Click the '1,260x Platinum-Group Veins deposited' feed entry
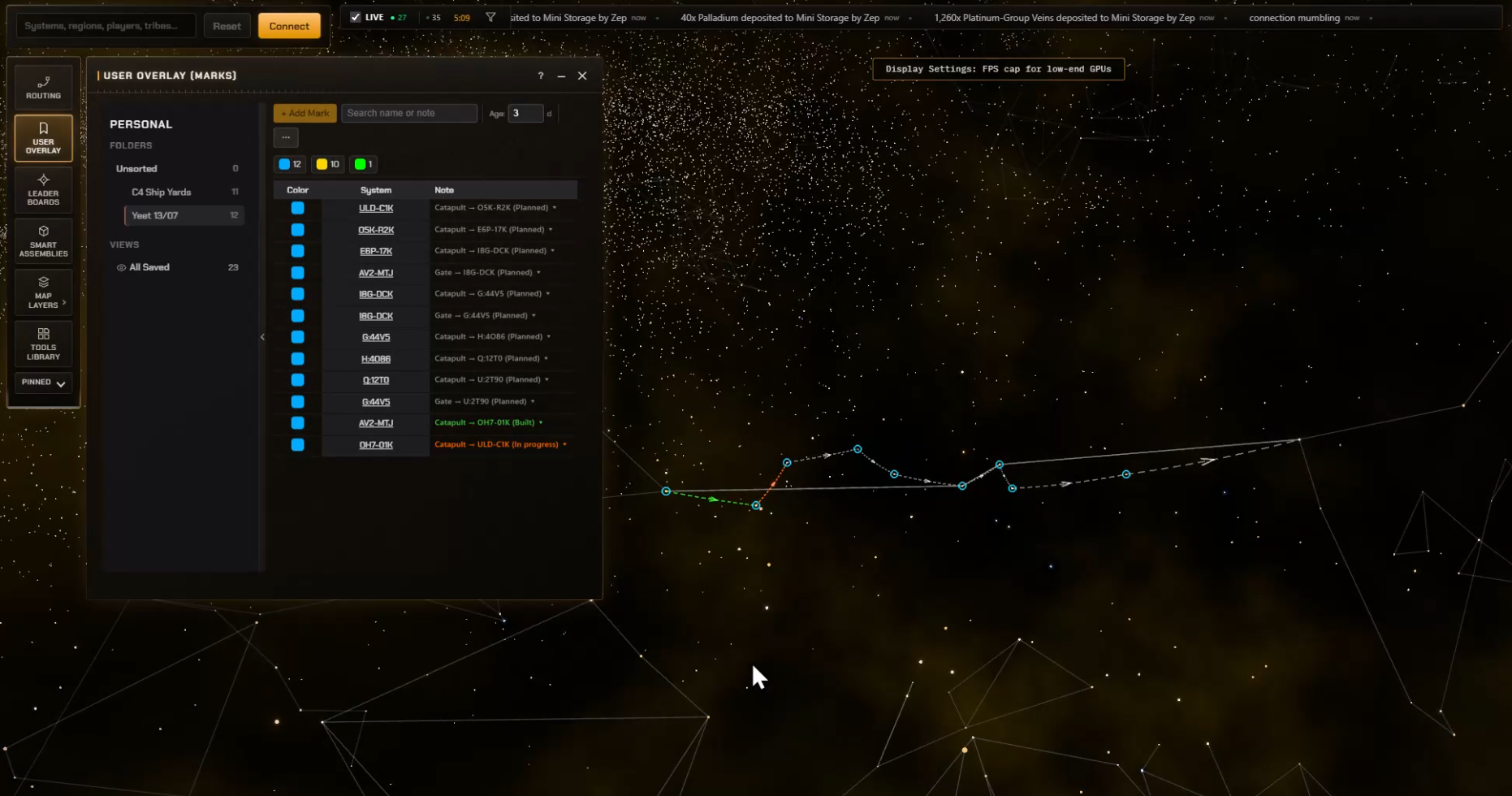This screenshot has width=1512, height=796. 1074,18
